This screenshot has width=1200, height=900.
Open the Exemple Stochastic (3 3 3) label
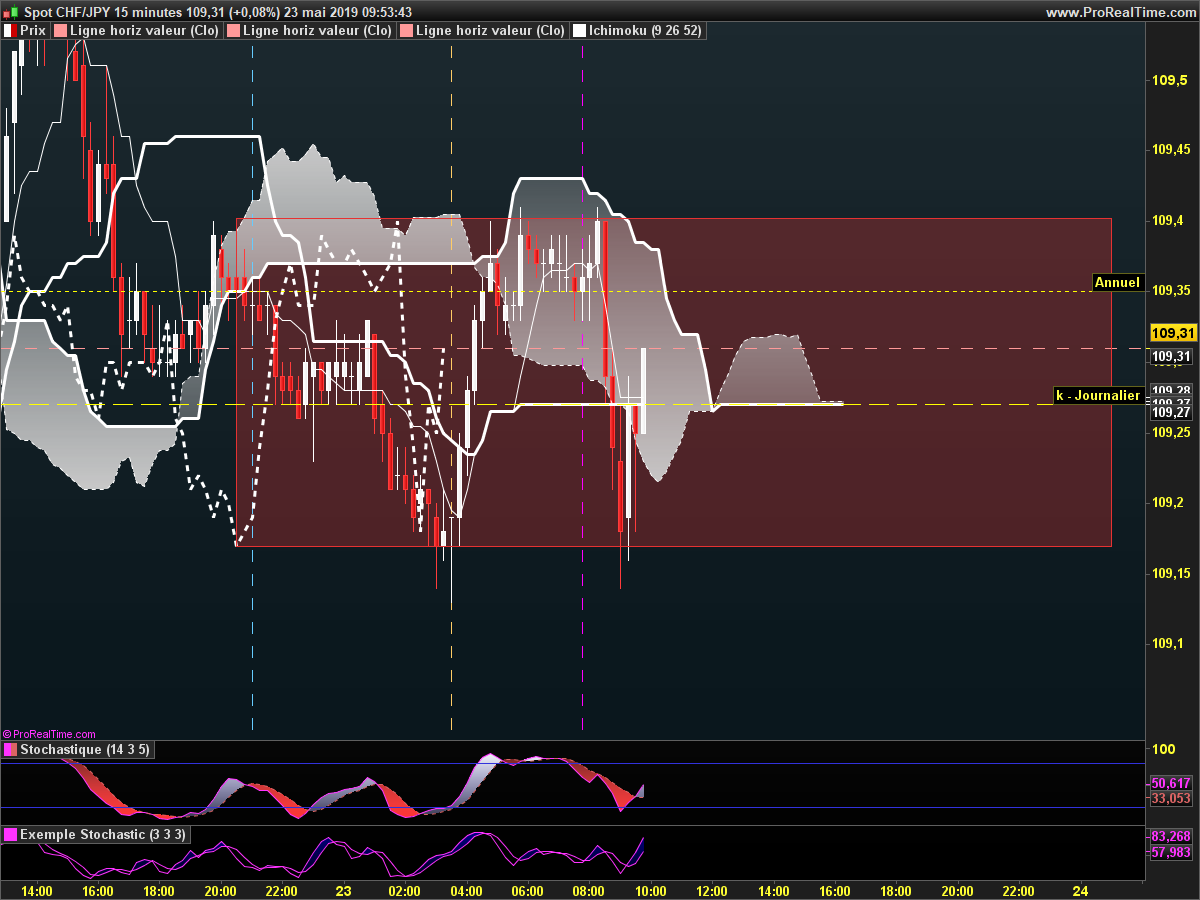pos(102,835)
